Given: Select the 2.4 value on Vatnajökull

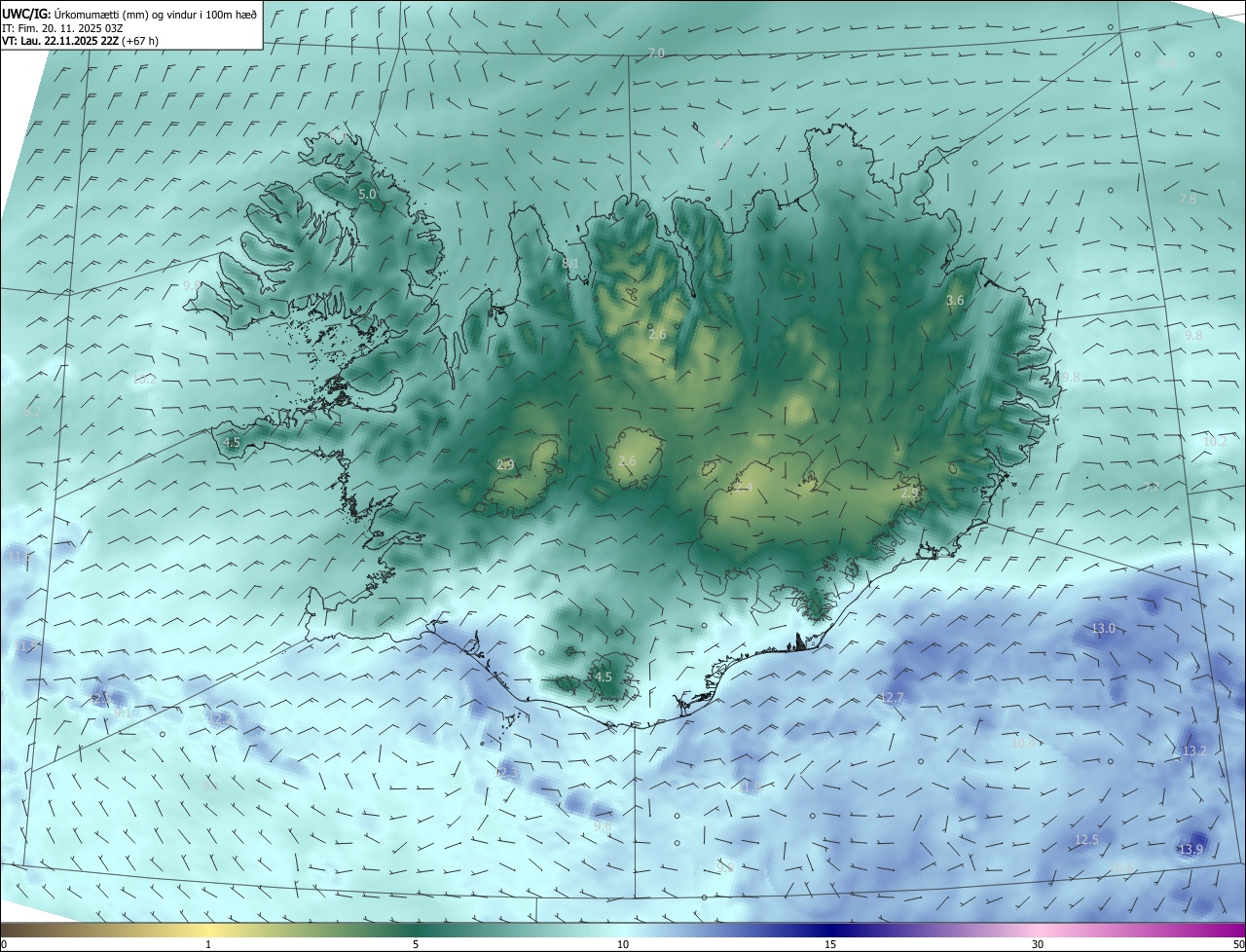Looking at the screenshot, I should coord(745,487).
